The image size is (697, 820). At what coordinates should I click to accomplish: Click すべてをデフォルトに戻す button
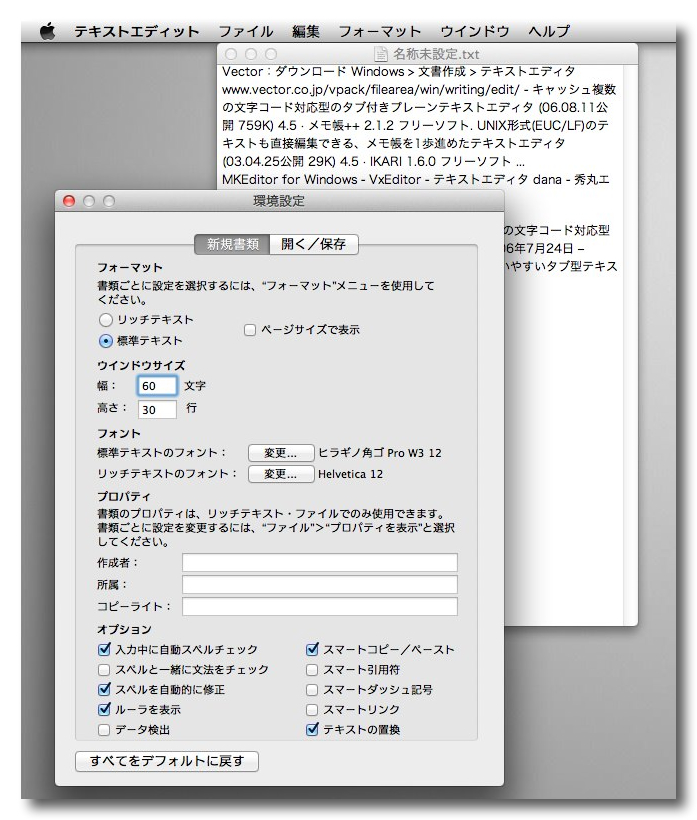click(167, 761)
